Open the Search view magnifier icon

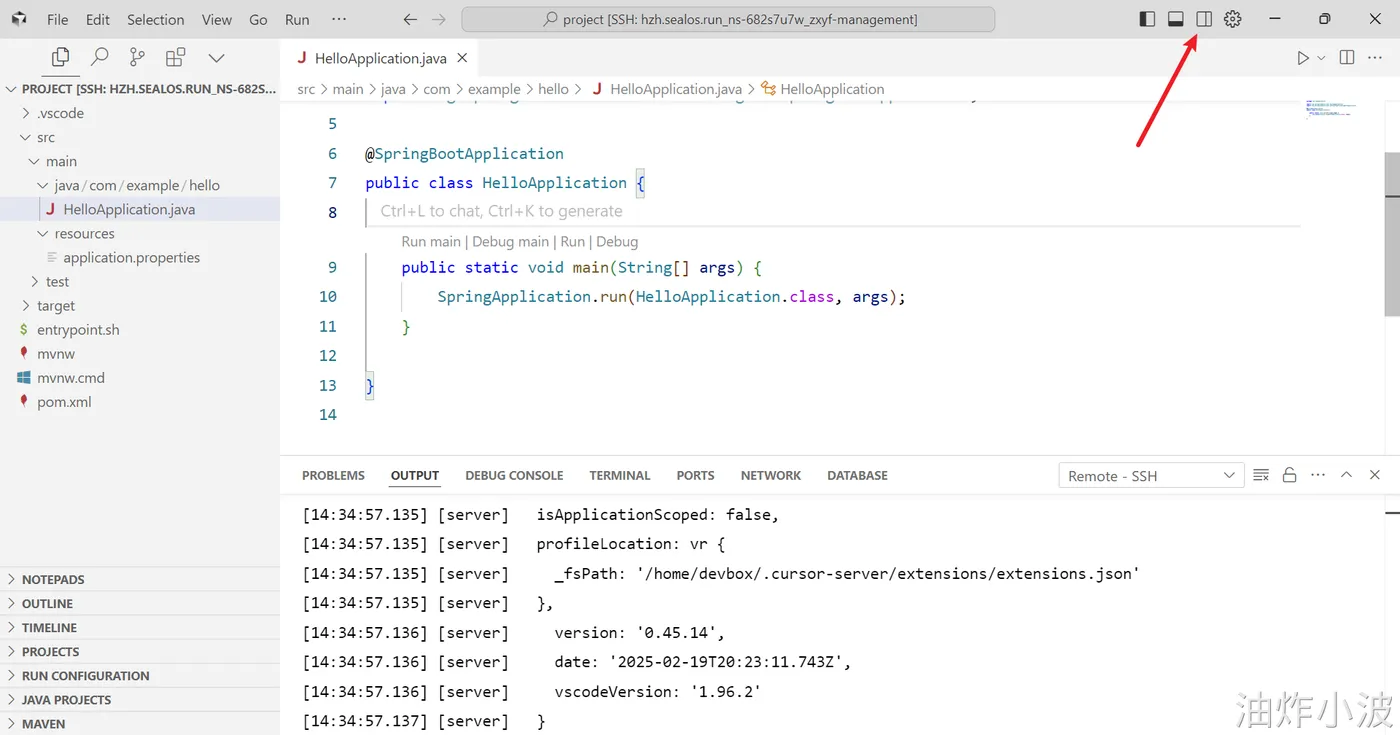coord(99,58)
